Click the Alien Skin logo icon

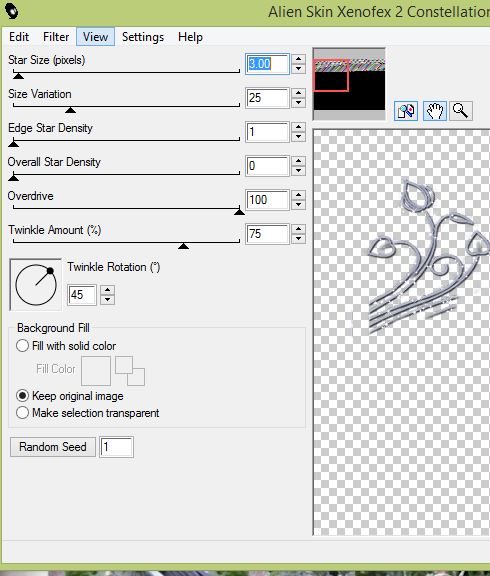coord(12,11)
